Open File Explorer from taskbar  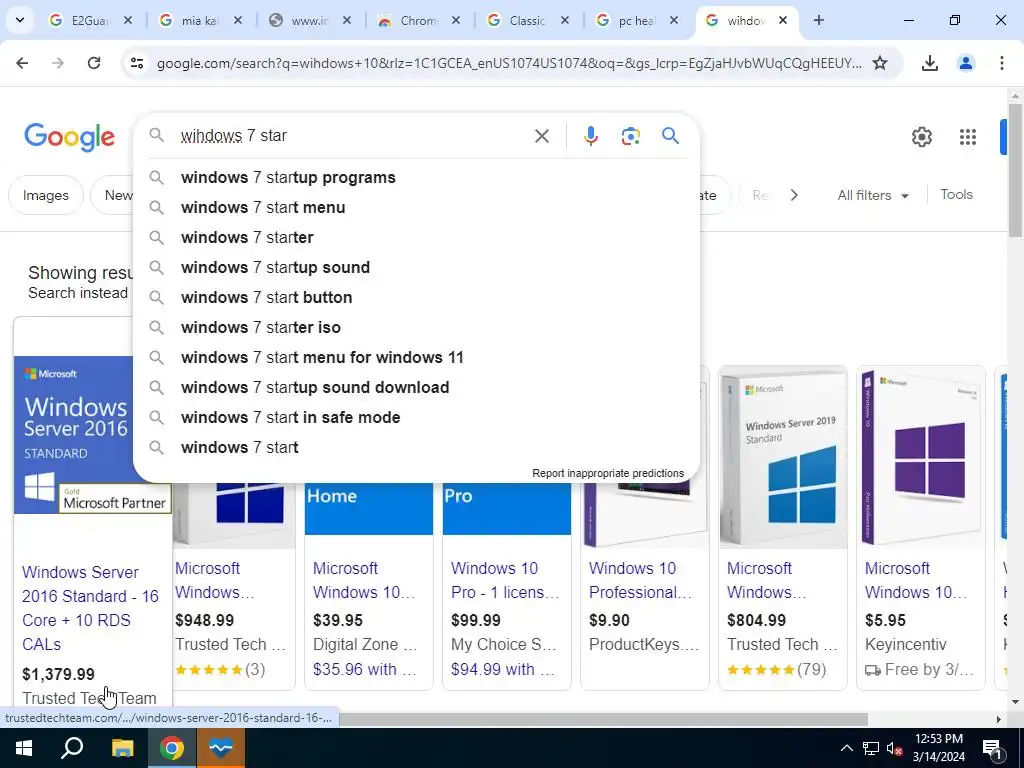pos(122,748)
